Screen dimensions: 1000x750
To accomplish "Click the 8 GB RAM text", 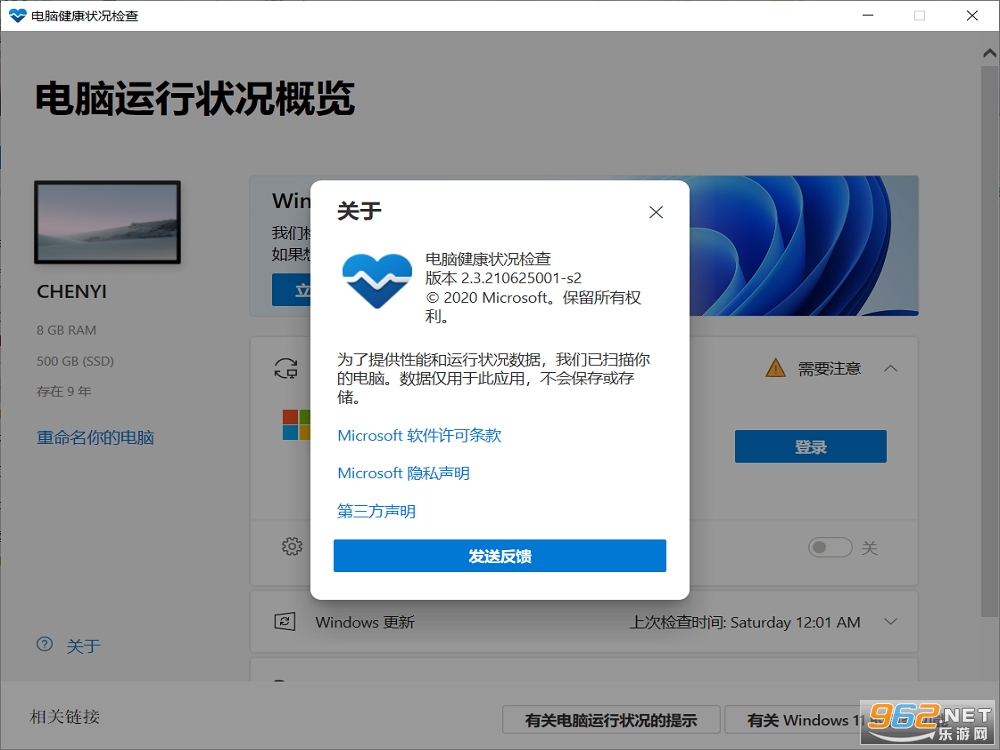I will coord(66,330).
